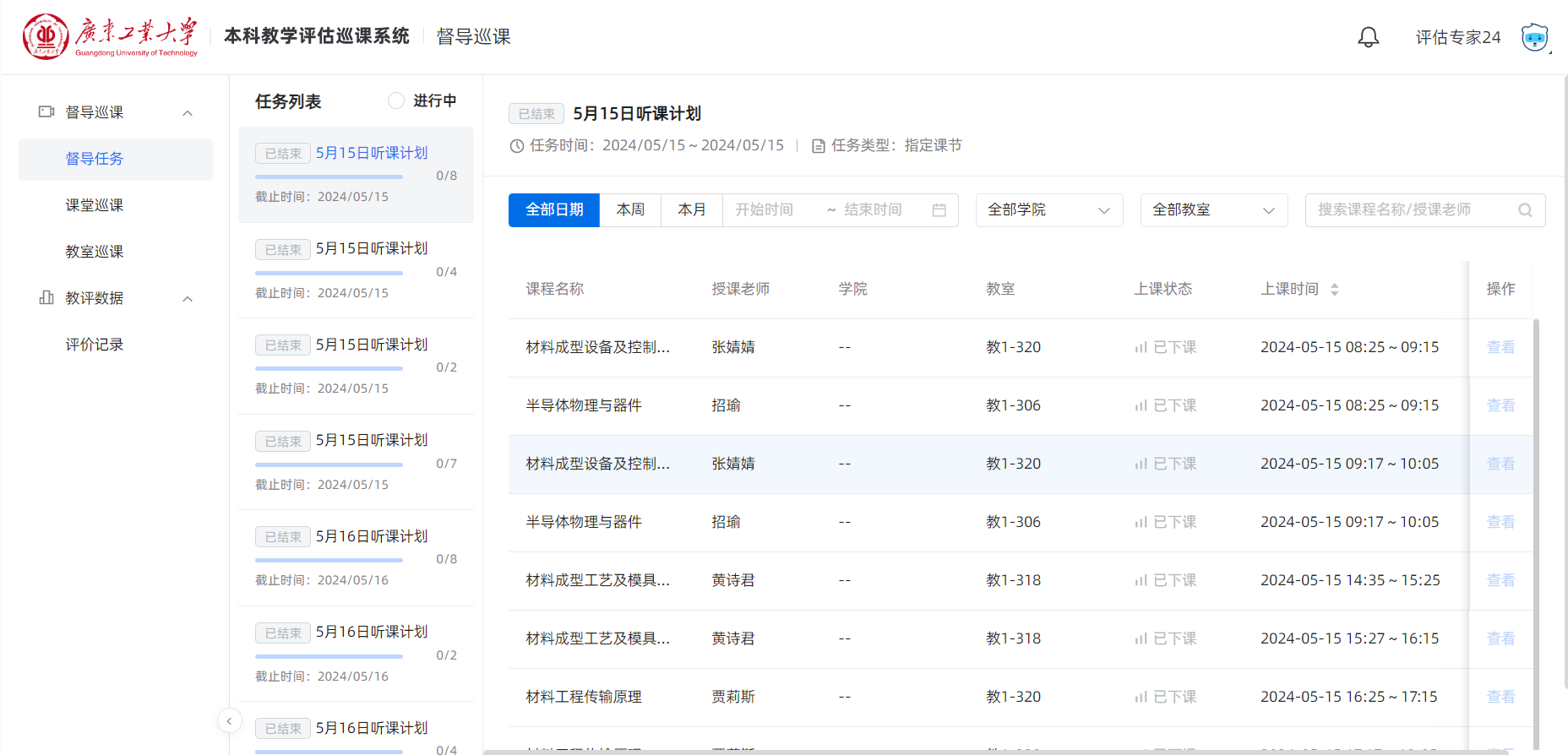Viewport: 1568px width, 755px height.
Task: Go to 评价记录 menu item
Action: (95, 345)
